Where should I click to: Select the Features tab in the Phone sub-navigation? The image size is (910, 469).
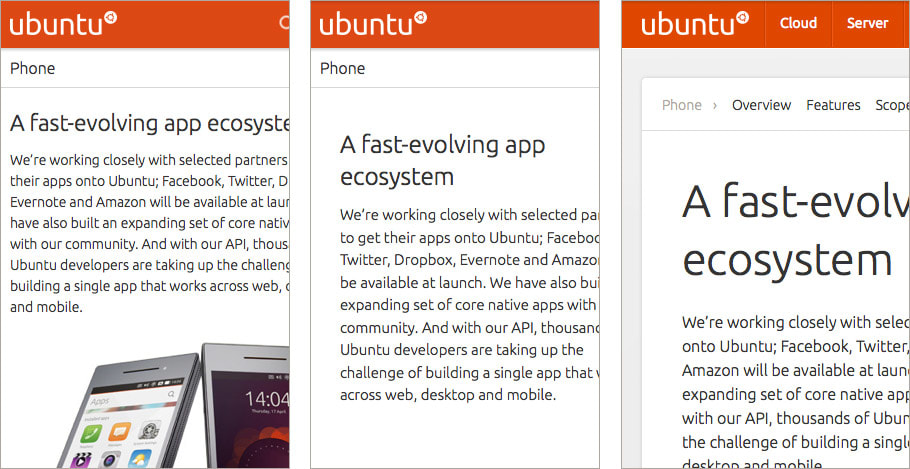[833, 105]
